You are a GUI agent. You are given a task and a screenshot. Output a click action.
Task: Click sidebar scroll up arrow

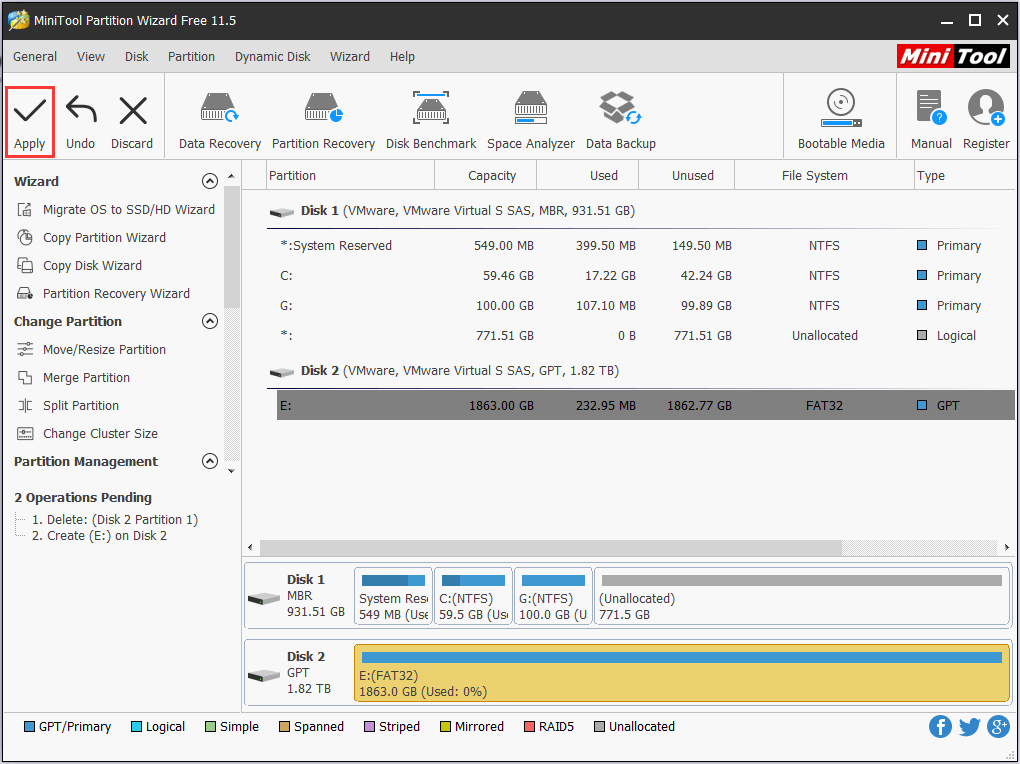click(x=232, y=176)
